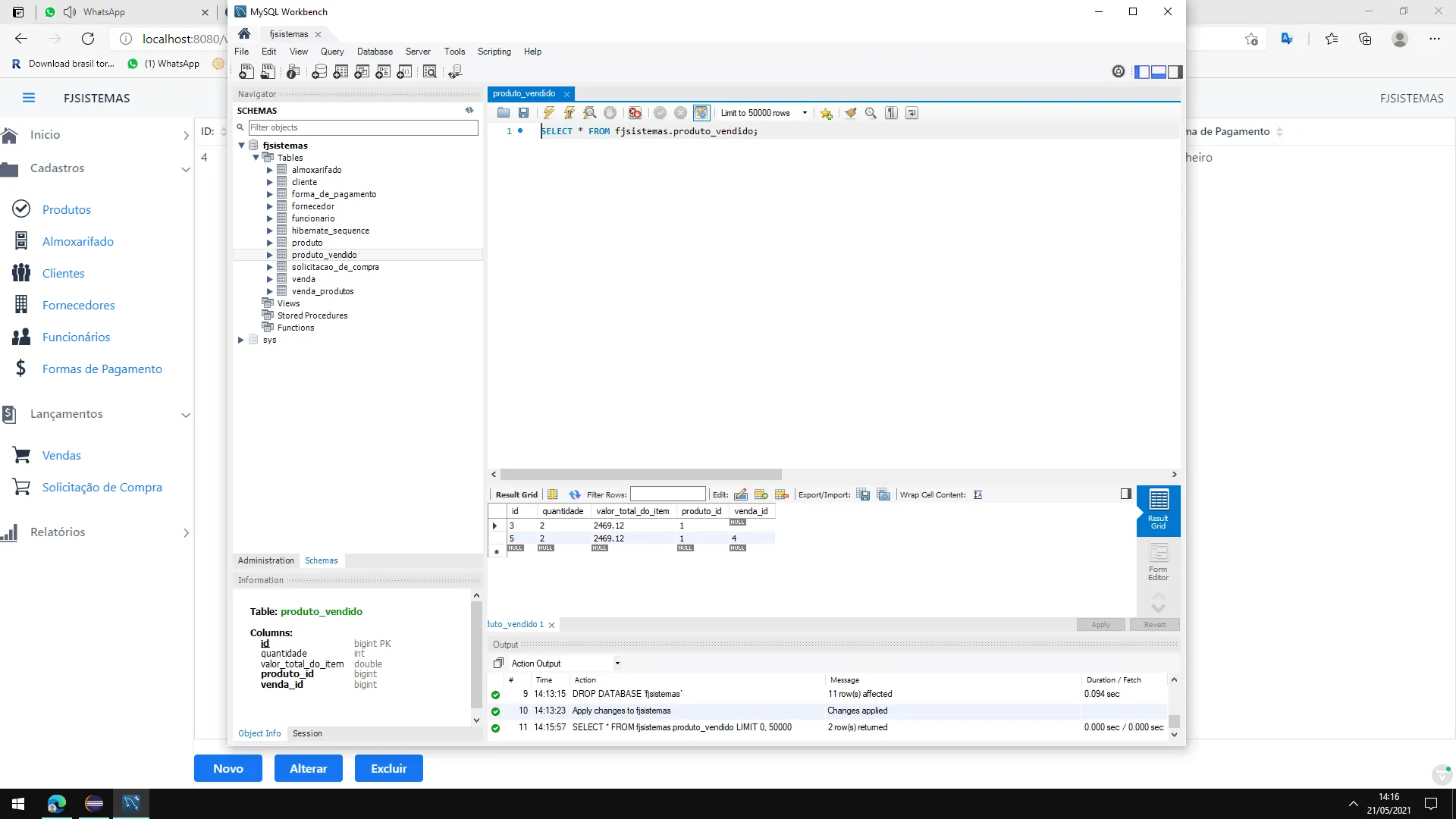Select the Result Grid side button

pyautogui.click(x=1158, y=510)
